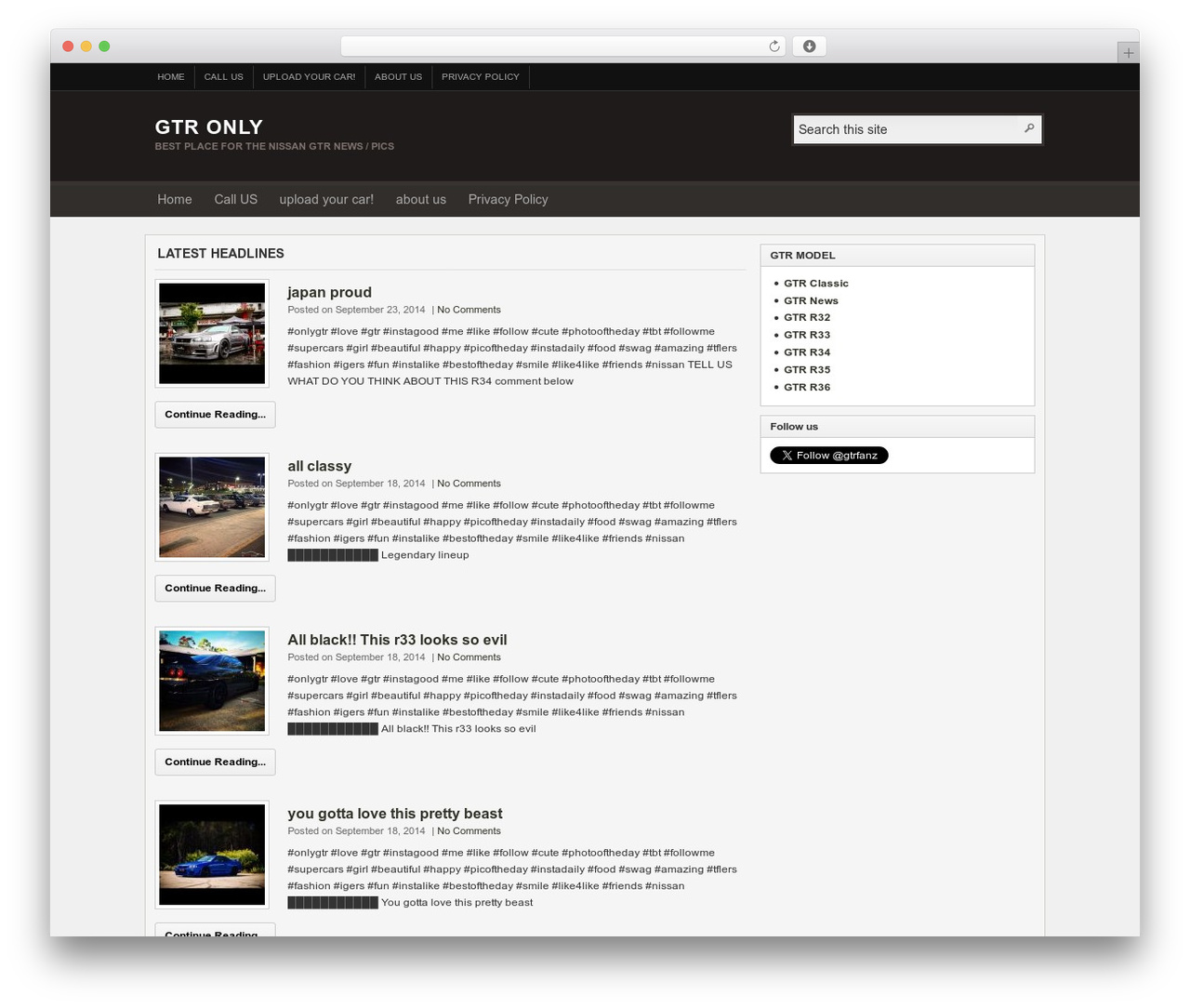
Task: Open the GTR R36 category
Action: tap(807, 387)
